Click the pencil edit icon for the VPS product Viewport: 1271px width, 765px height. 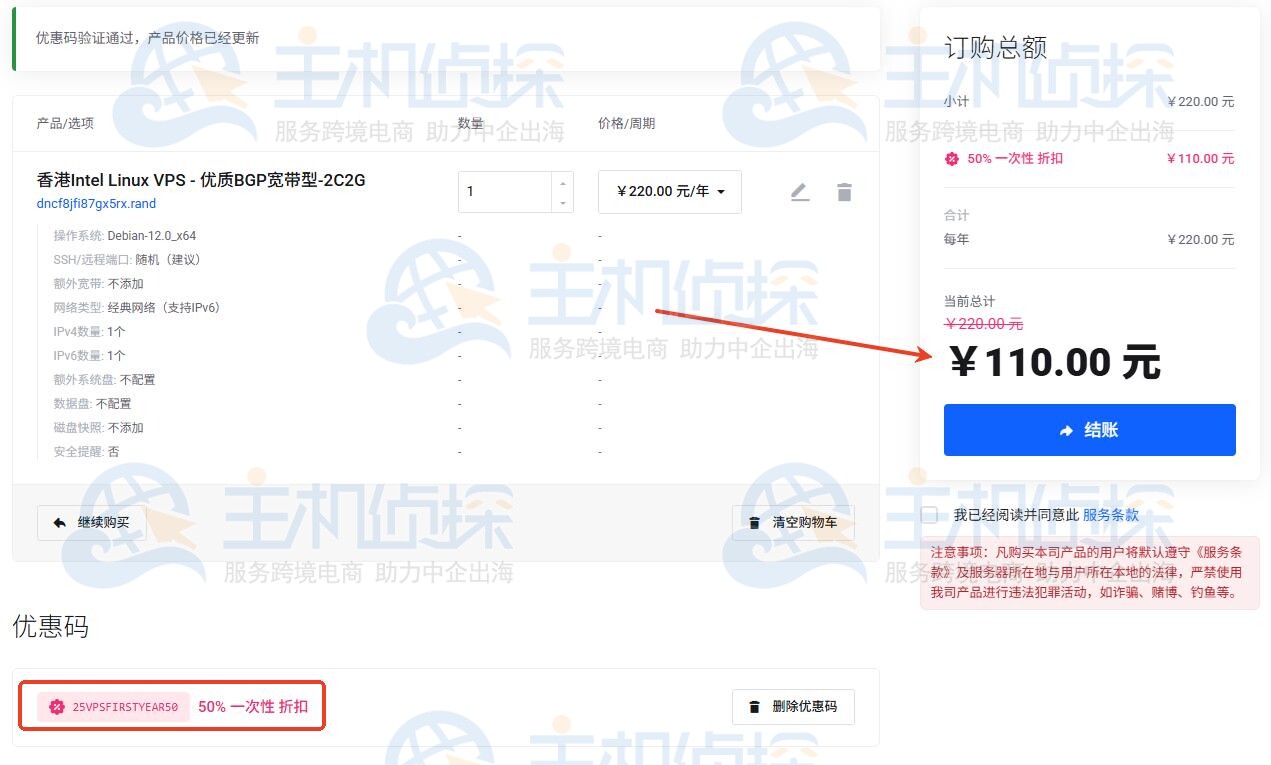click(x=800, y=190)
